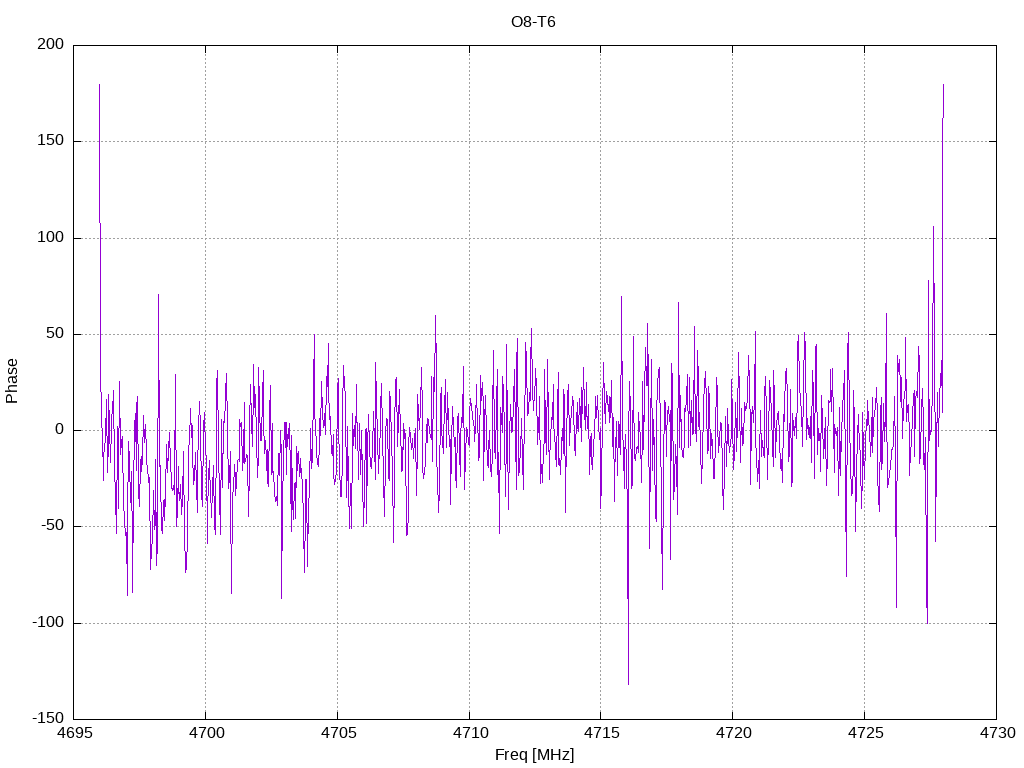
Task: Click the 4700 x-axis tick label
Action: point(206,733)
